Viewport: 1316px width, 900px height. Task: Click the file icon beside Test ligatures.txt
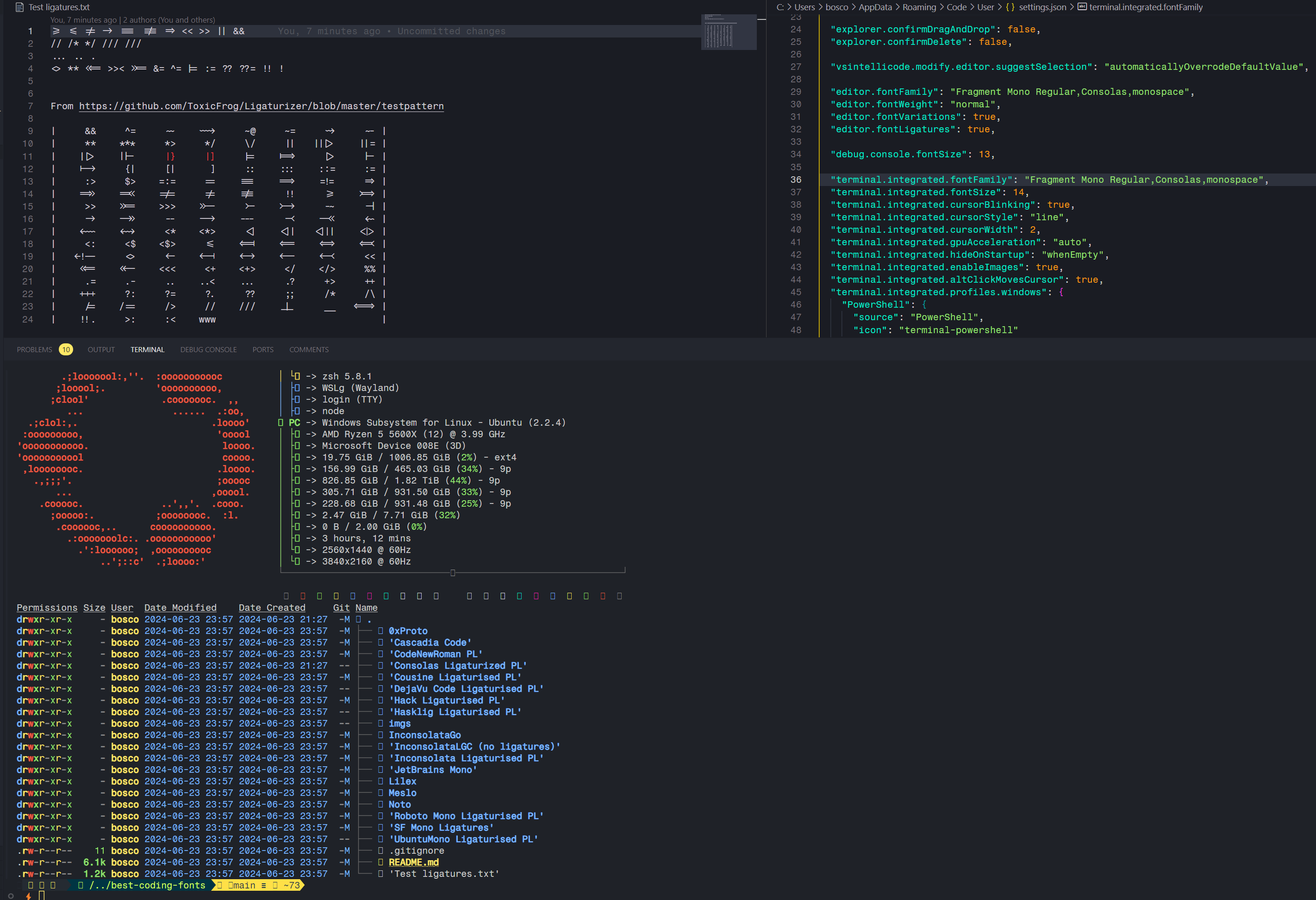click(x=20, y=7)
